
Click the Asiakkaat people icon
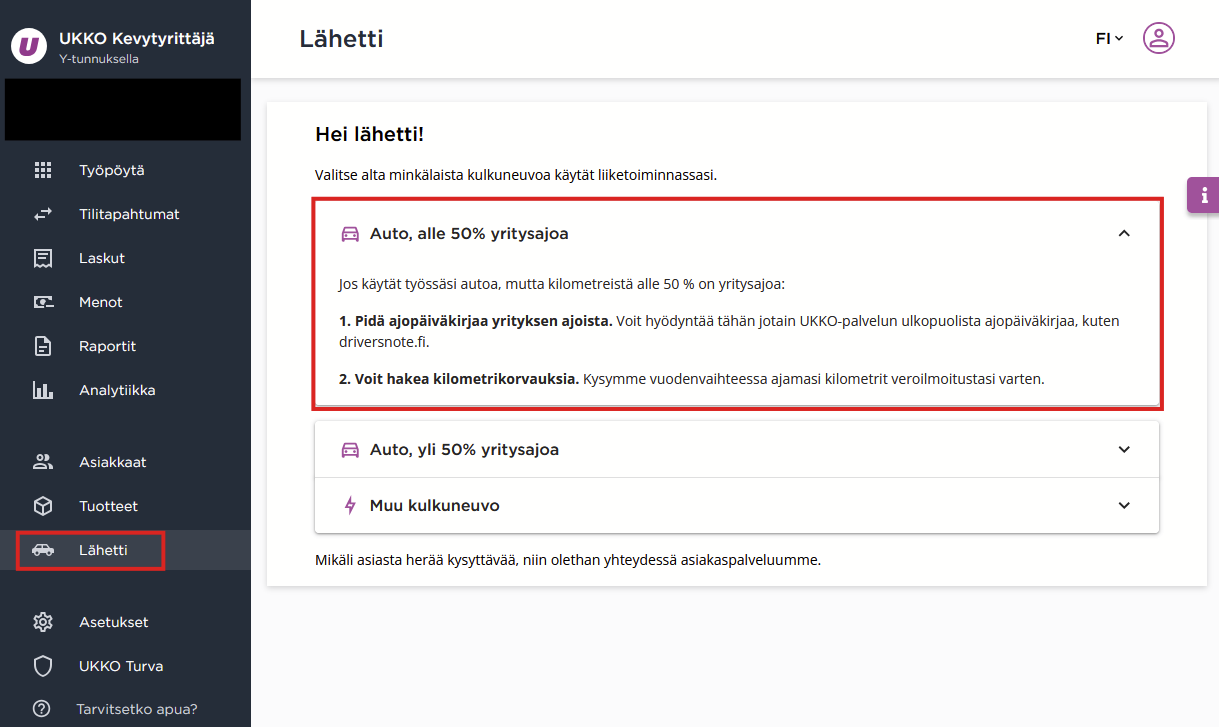pyautogui.click(x=42, y=462)
